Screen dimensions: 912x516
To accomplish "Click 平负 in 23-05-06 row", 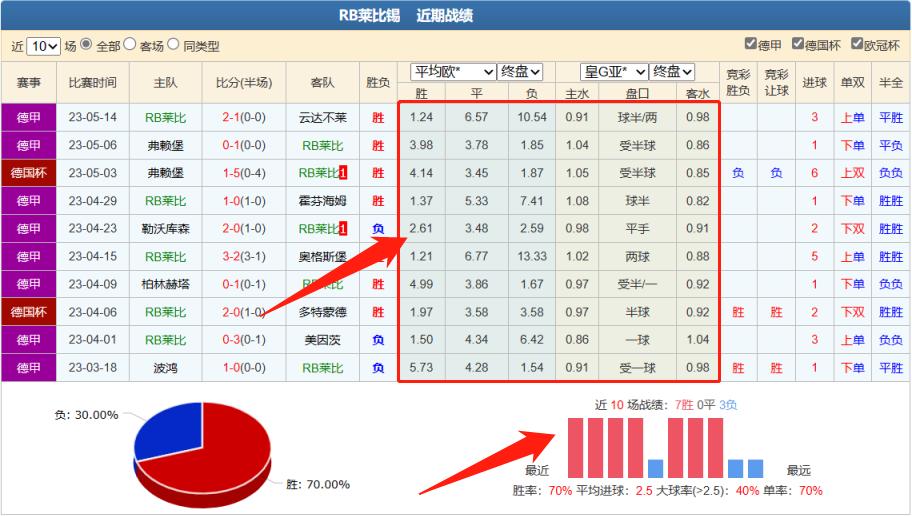I will point(890,145).
